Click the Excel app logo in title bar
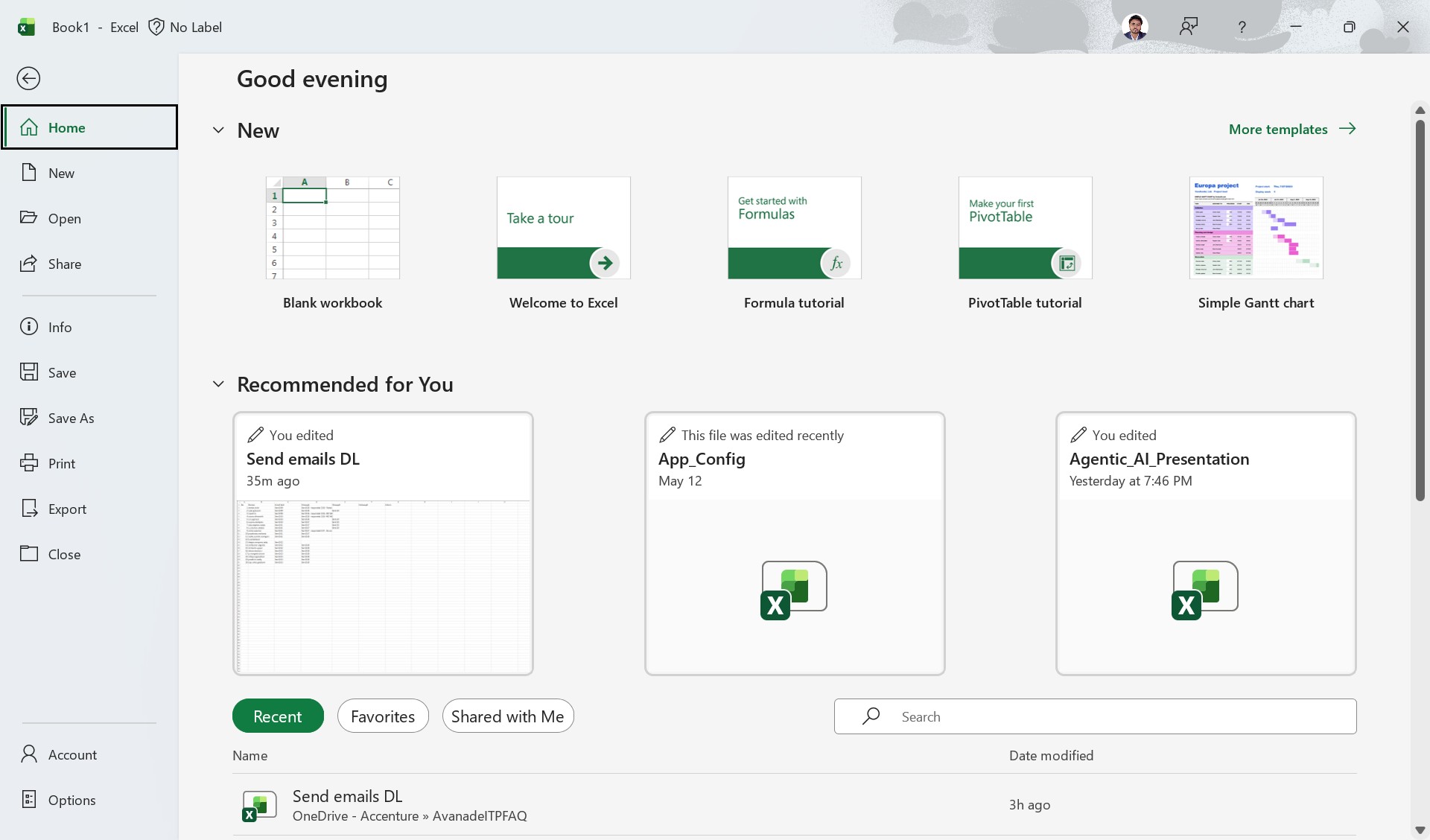 click(26, 27)
